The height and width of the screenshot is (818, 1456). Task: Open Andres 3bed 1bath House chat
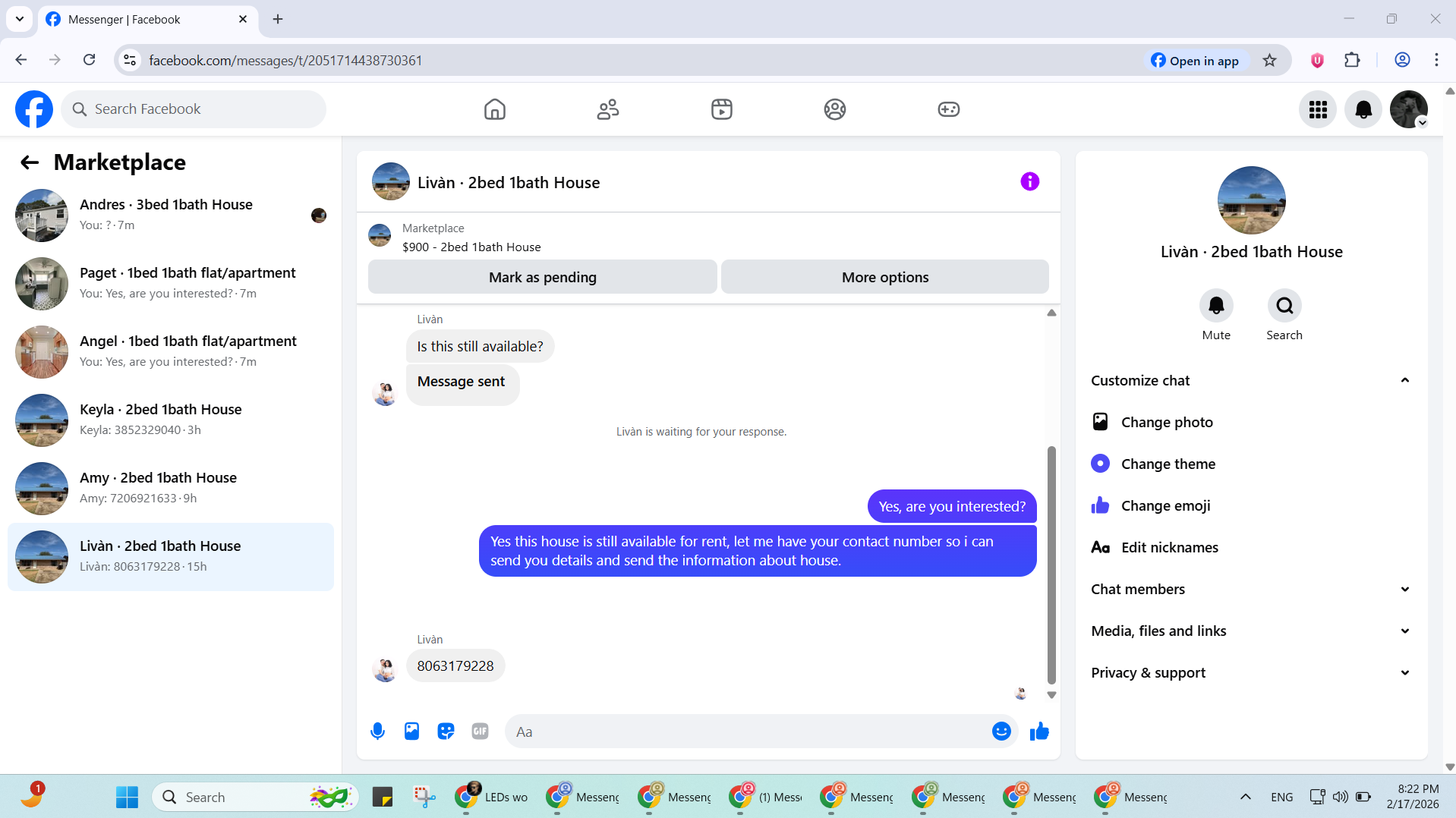(171, 215)
